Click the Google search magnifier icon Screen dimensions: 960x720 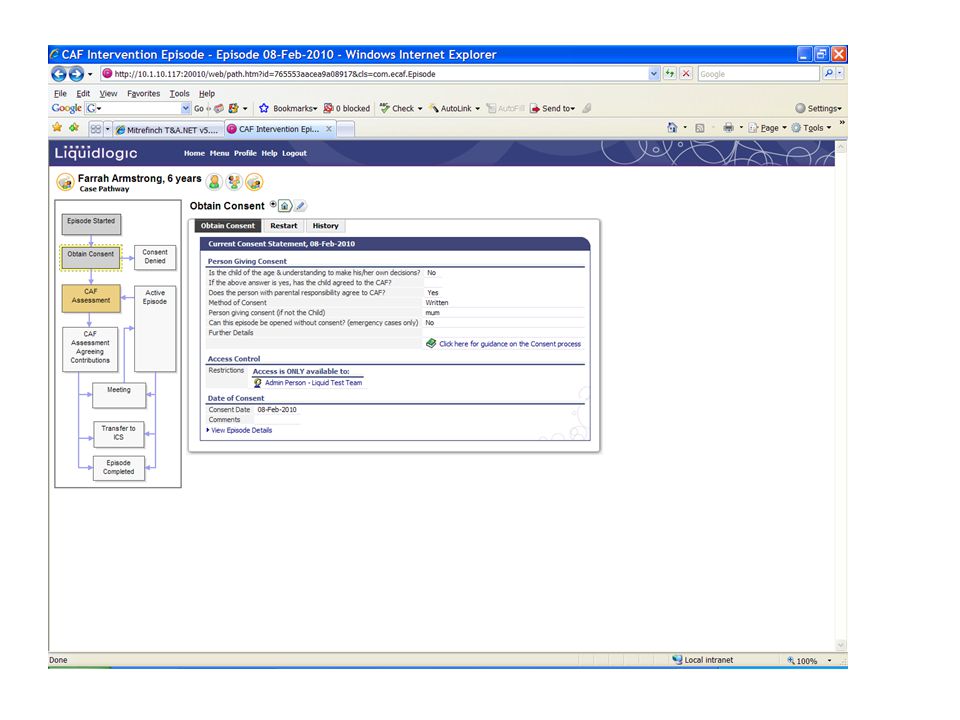828,73
